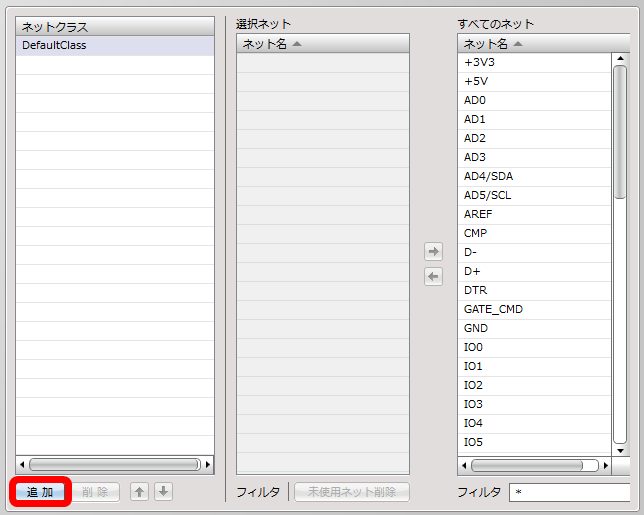Select the +3V3 net in list
Image resolution: width=644 pixels, height=515 pixels.
534,62
